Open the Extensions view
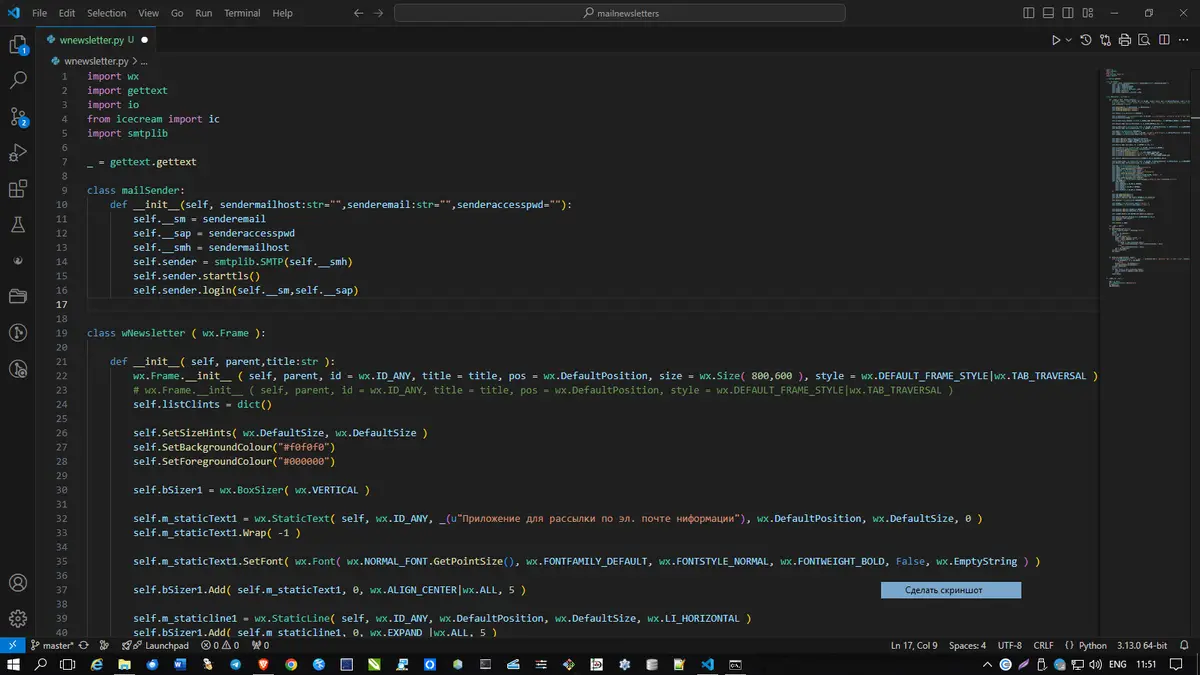 (x=17, y=189)
